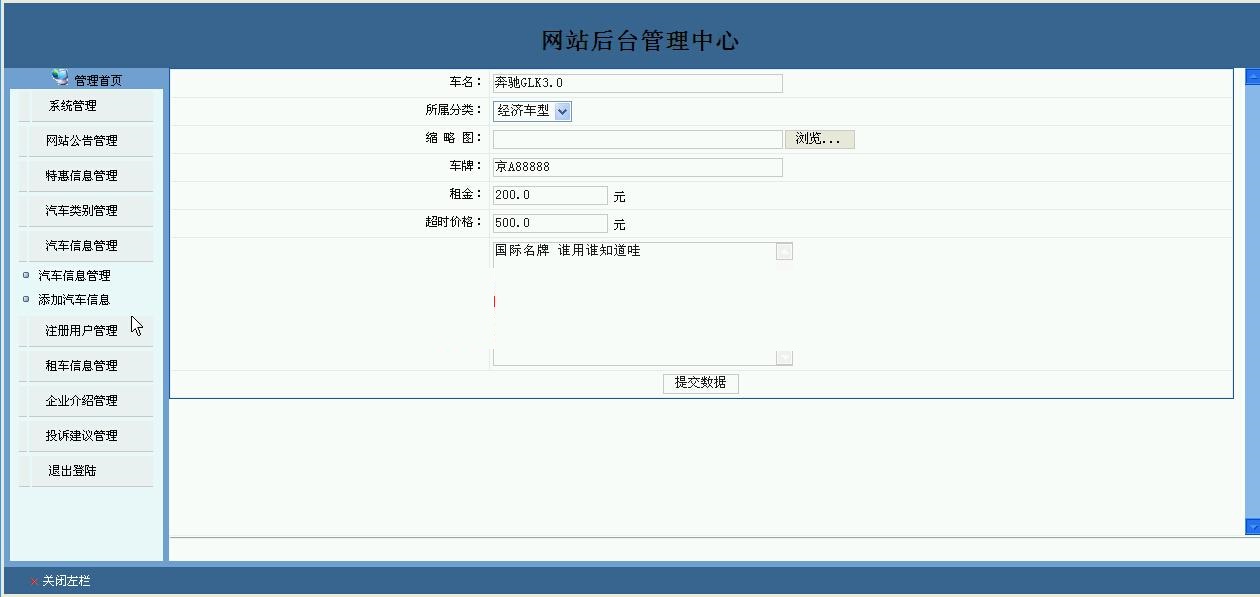Click 关闭左栏 to hide sidebar
Viewport: 1260px width, 597px height.
coord(66,581)
